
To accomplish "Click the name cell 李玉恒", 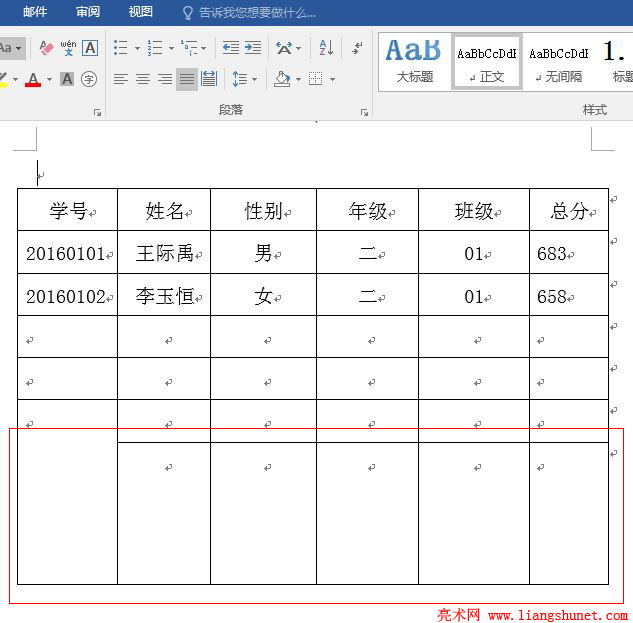I will [164, 296].
